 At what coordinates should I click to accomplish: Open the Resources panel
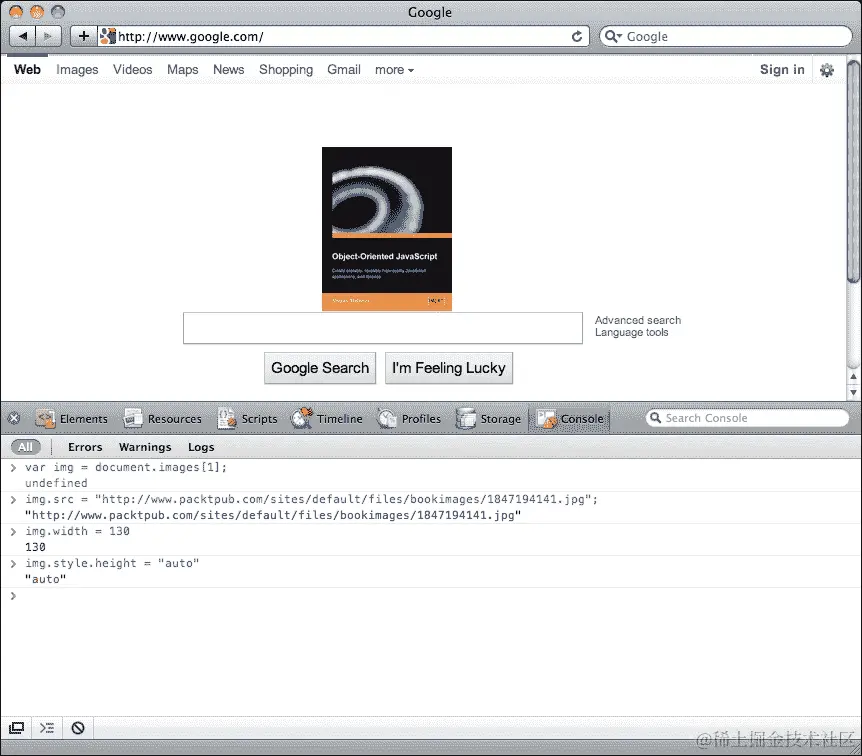(163, 418)
